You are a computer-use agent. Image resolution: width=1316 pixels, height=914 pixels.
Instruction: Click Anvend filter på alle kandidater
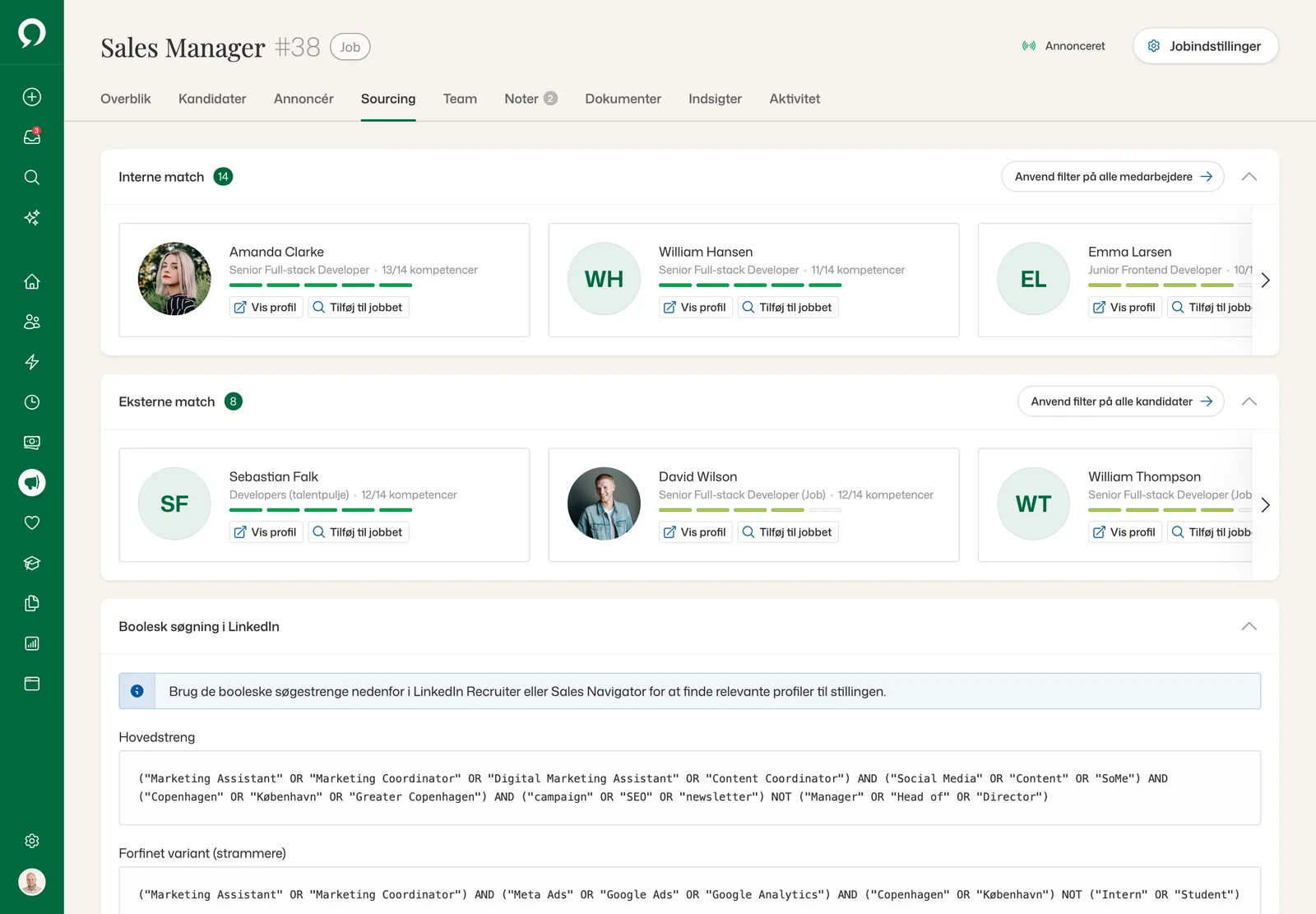tap(1121, 401)
